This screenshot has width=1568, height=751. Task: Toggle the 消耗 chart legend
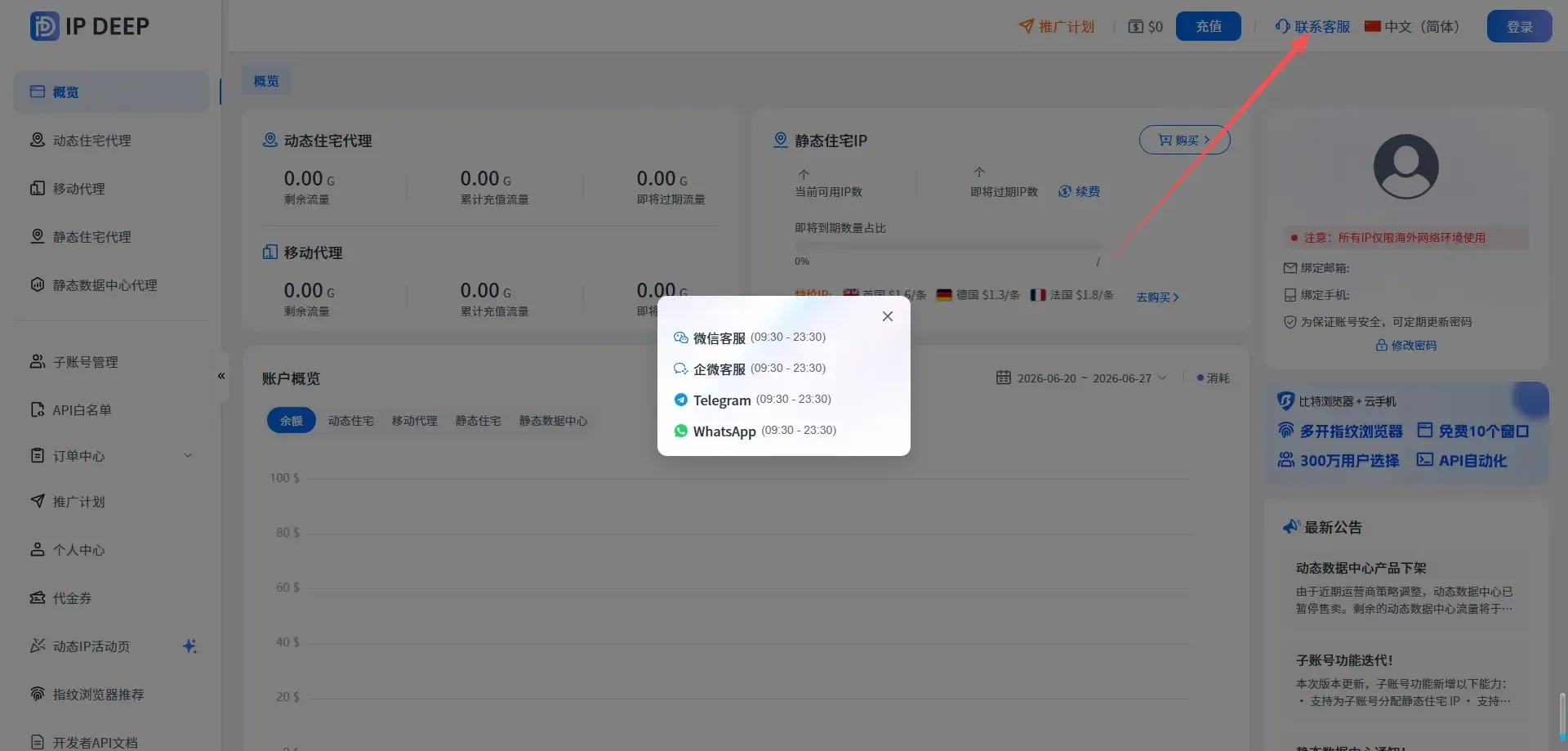click(x=1214, y=378)
